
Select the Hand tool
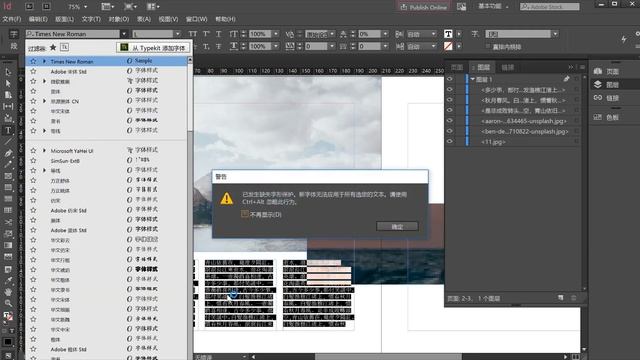tap(8, 292)
